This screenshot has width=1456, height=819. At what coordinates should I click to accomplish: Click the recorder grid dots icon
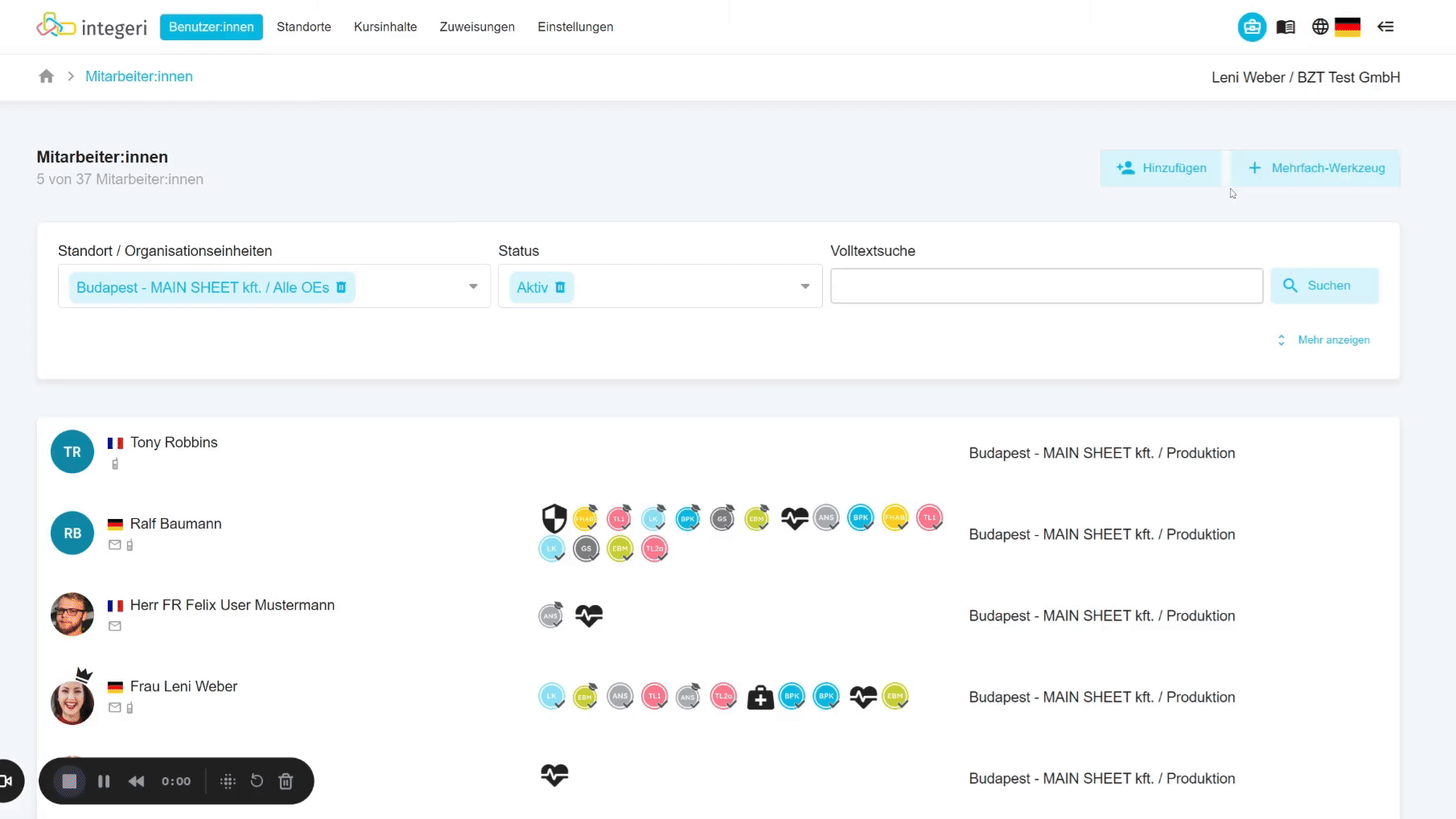[x=228, y=781]
